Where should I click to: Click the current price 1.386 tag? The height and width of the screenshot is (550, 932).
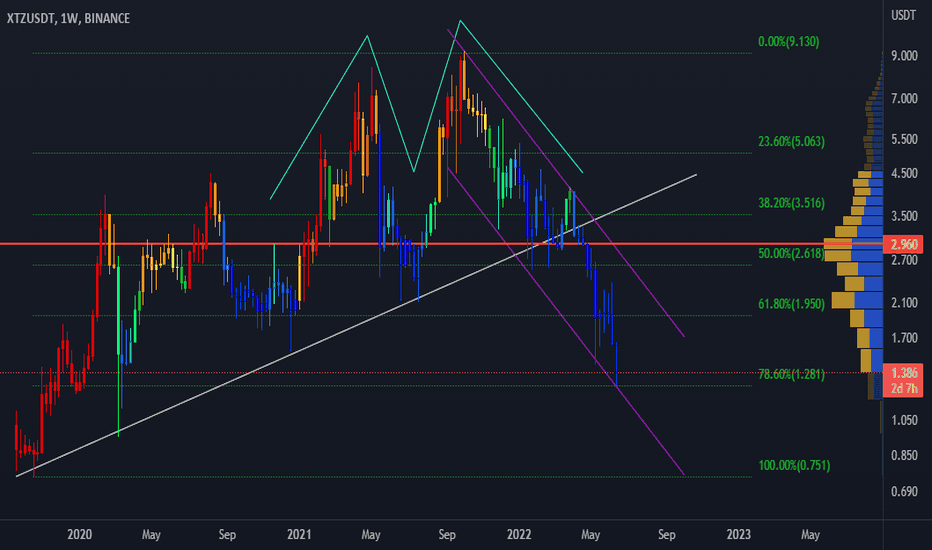pyautogui.click(x=903, y=373)
